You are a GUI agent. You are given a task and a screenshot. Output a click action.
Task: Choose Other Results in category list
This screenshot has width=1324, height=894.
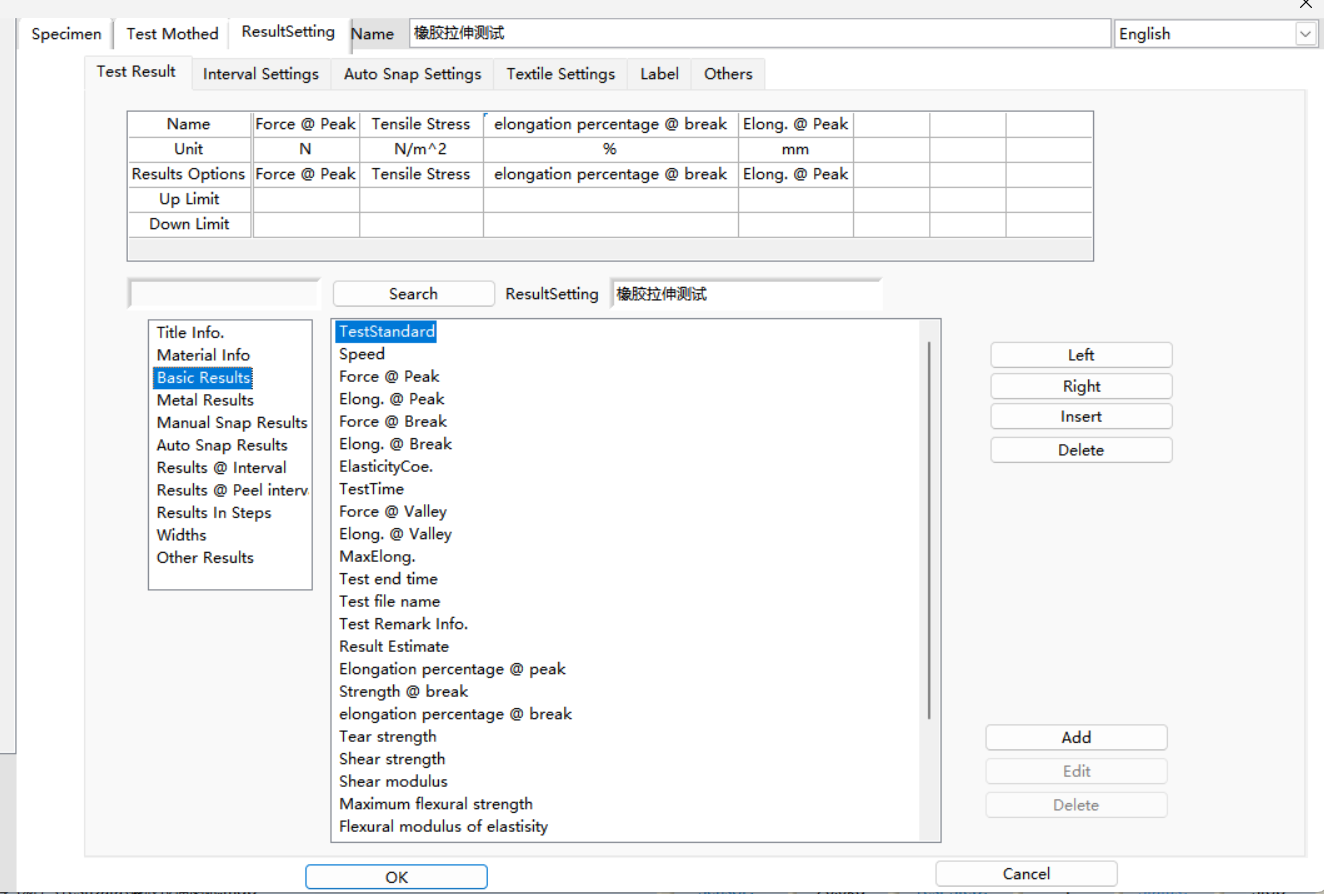pos(205,558)
